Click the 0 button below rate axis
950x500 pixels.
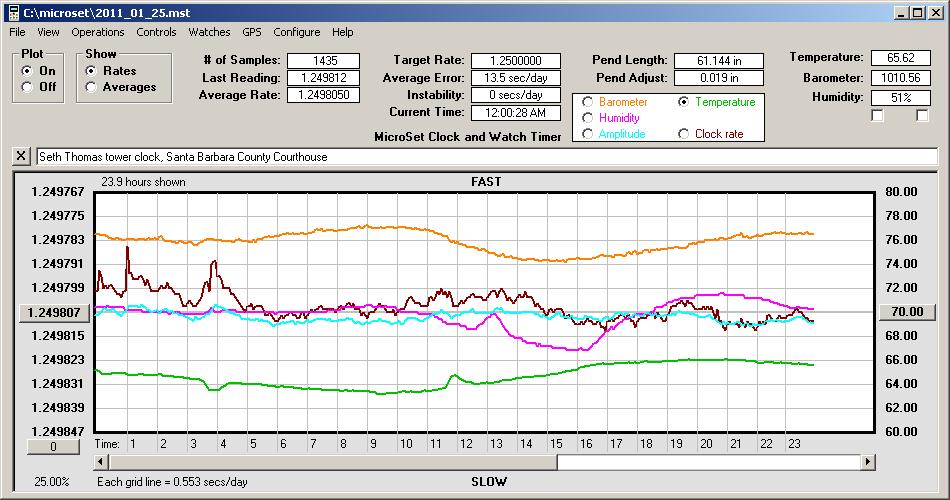(53, 447)
